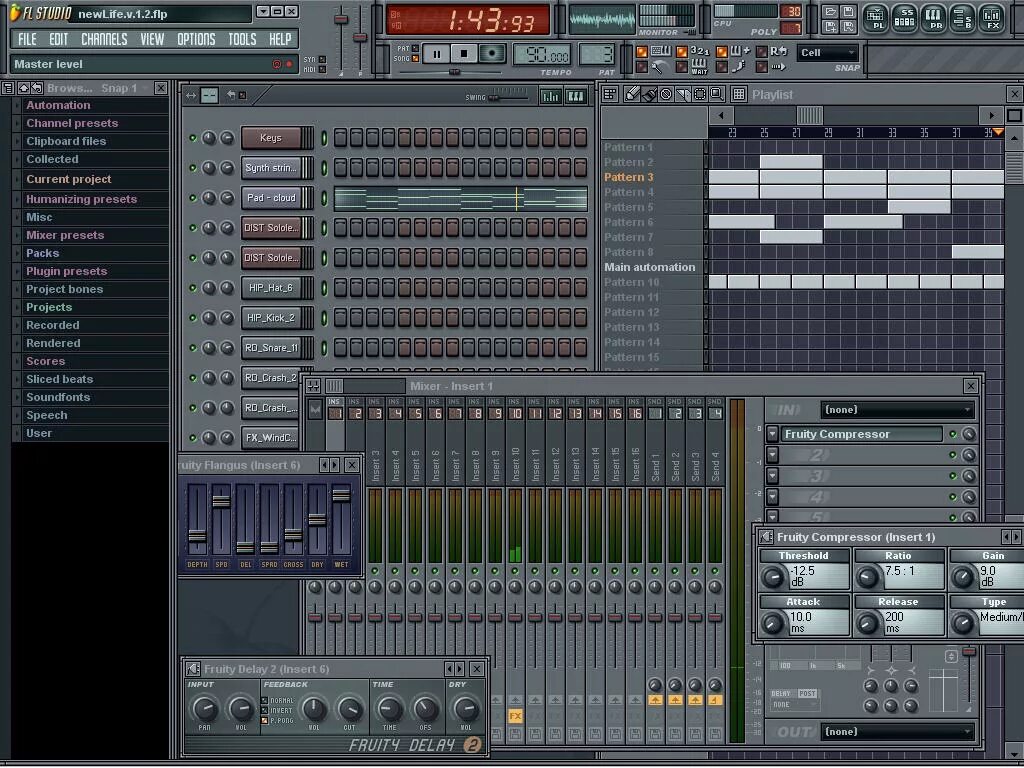Open the Playlist with the PL button
Viewport: 1024px width, 768px height.
tap(877, 18)
